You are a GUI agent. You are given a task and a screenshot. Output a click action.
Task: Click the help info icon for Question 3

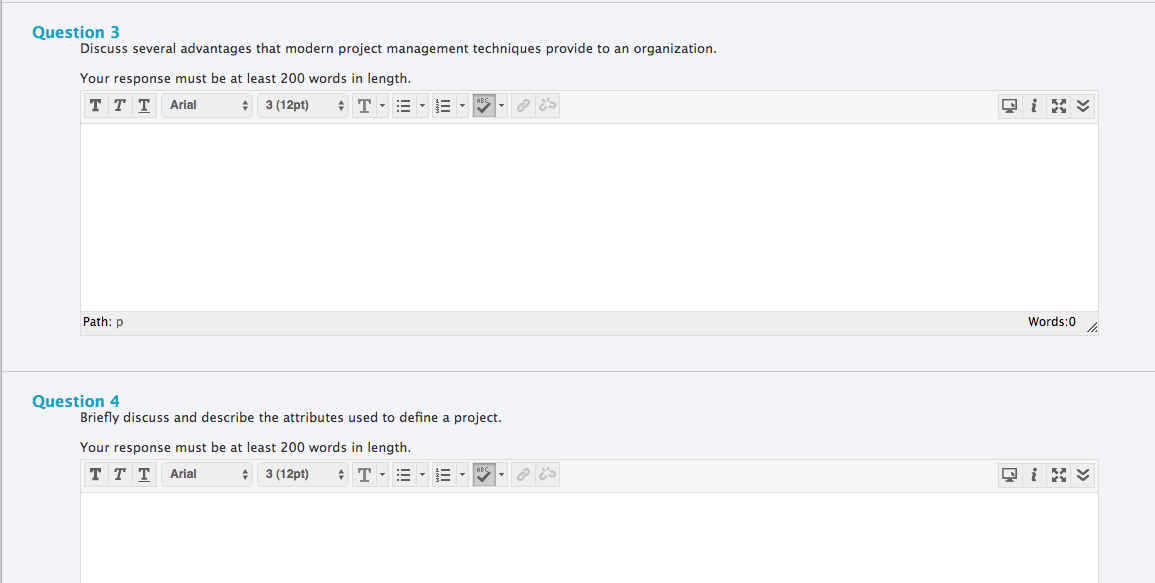pos(1033,105)
